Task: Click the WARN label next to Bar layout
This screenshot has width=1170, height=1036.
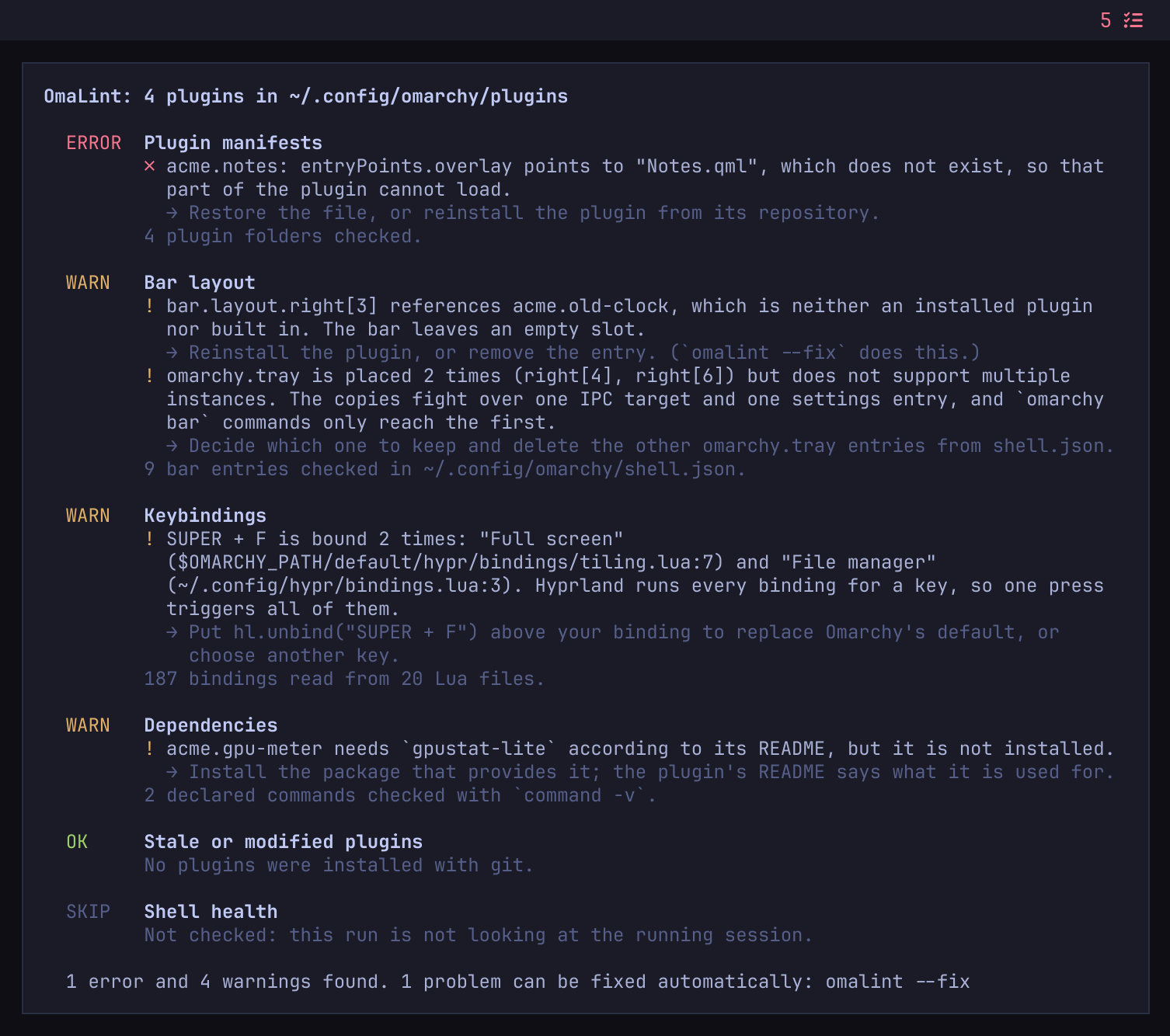Action: pyautogui.click(x=88, y=283)
